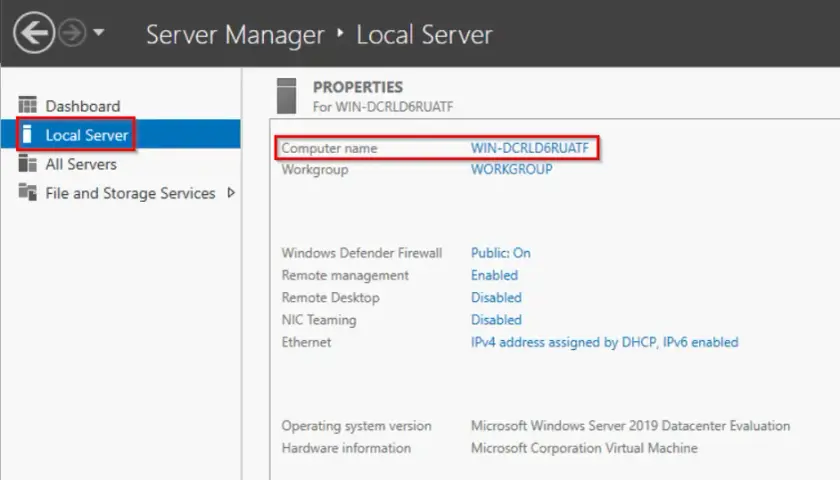Click the Remote management label
The image size is (840, 480).
coord(346,275)
